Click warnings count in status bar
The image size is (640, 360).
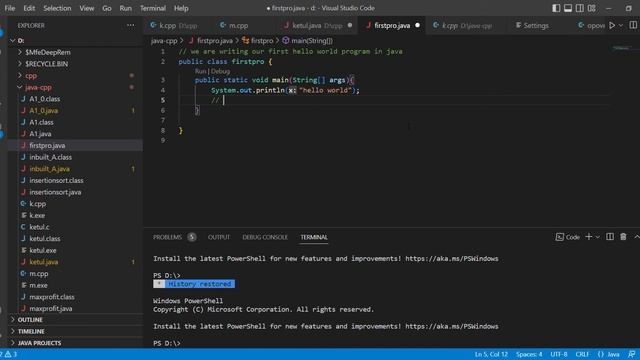coord(11,354)
